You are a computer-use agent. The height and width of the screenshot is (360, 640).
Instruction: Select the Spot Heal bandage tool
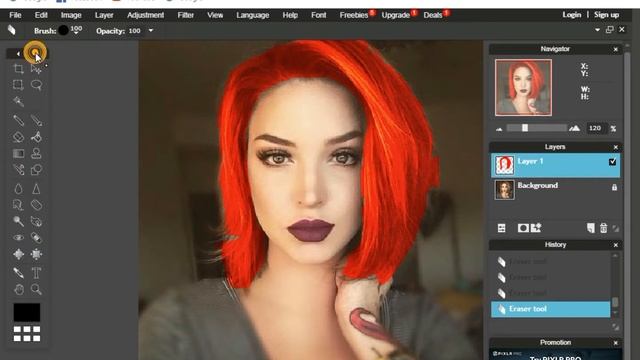36,238
